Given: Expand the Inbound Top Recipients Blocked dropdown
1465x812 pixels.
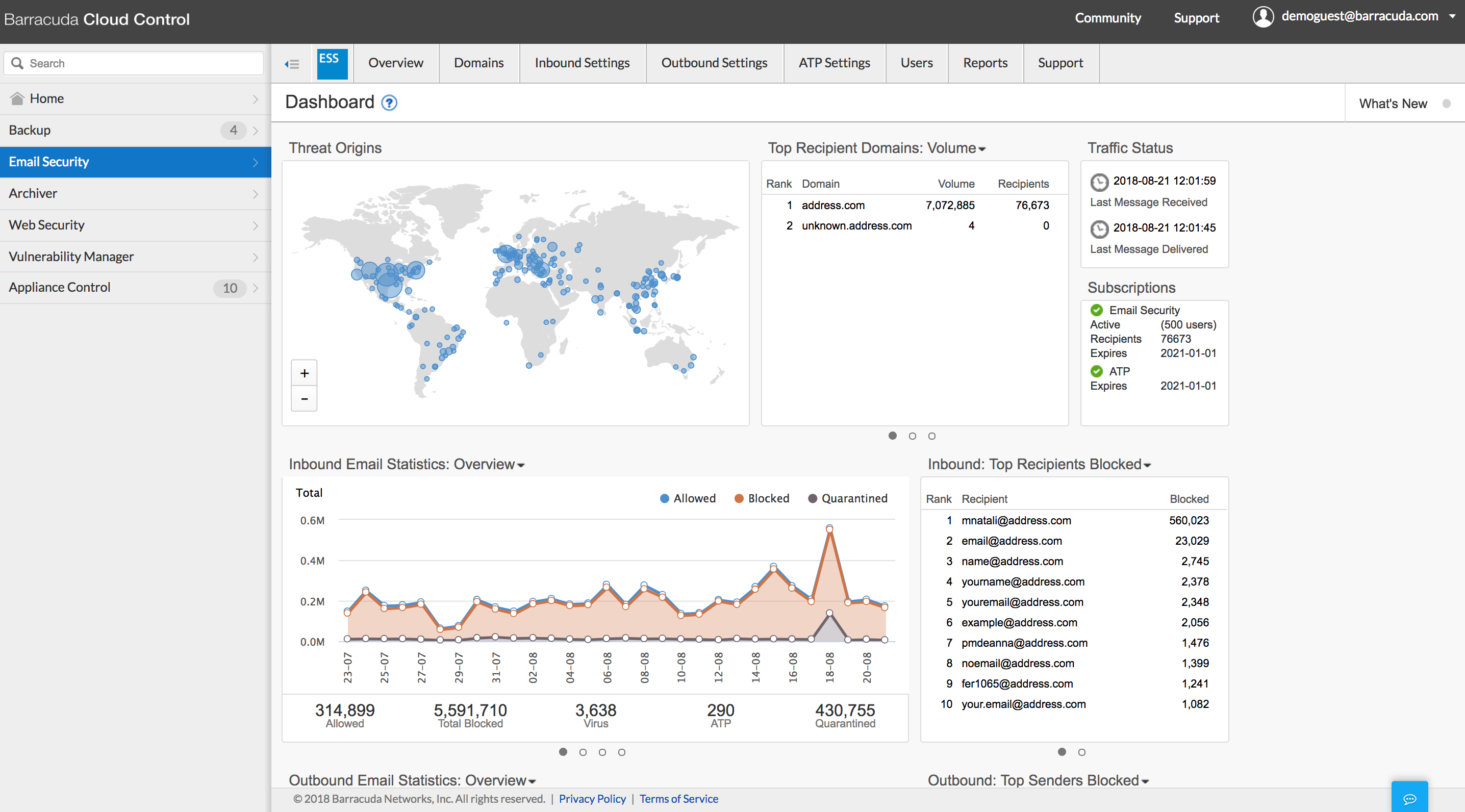Looking at the screenshot, I should tap(1148, 465).
